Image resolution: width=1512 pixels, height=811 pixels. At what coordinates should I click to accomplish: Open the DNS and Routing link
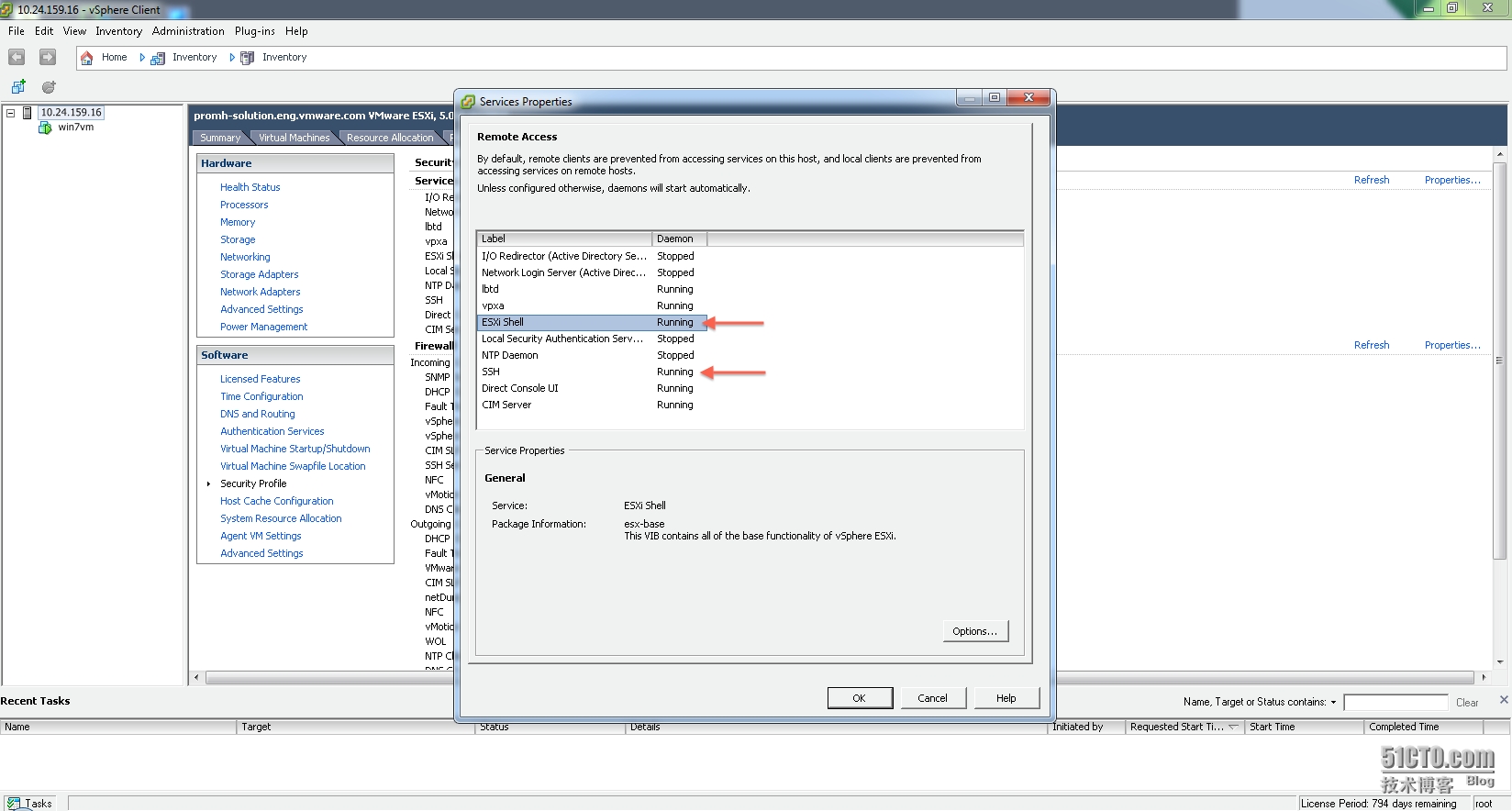coord(257,414)
